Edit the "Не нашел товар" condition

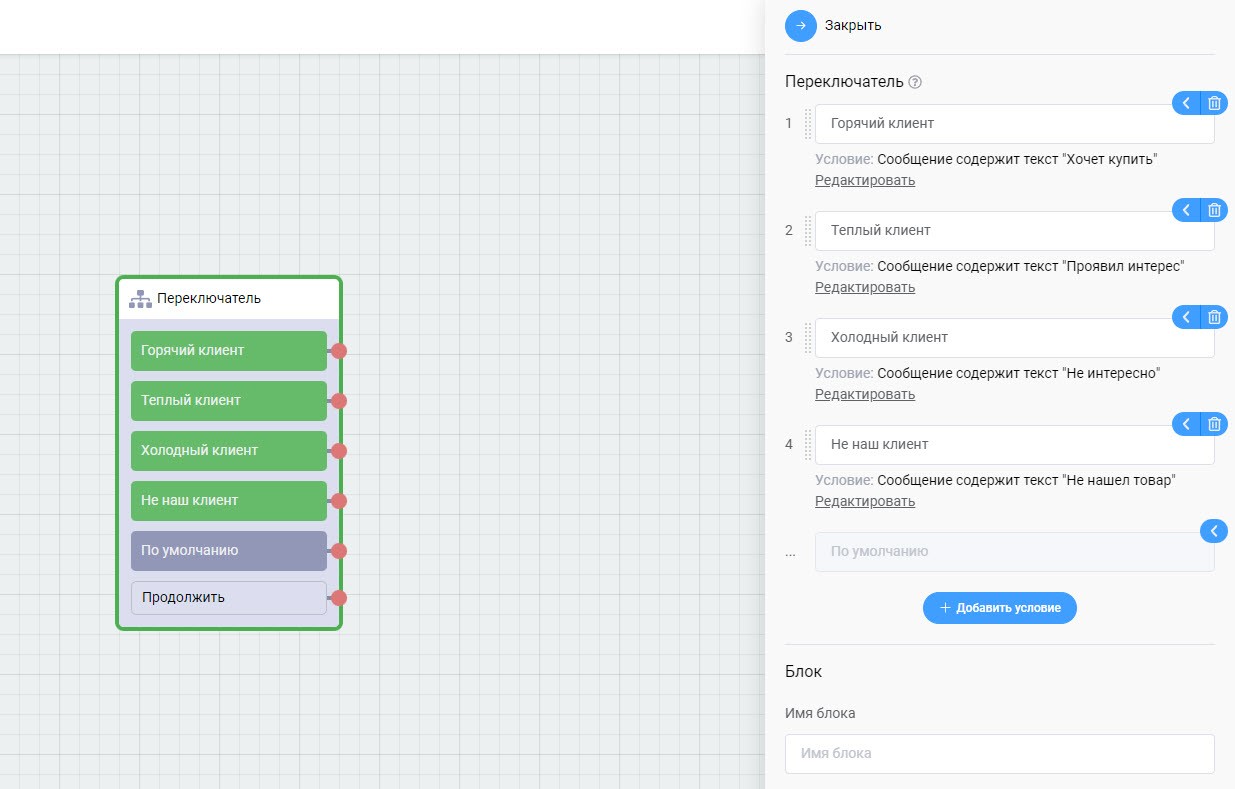(x=864, y=501)
